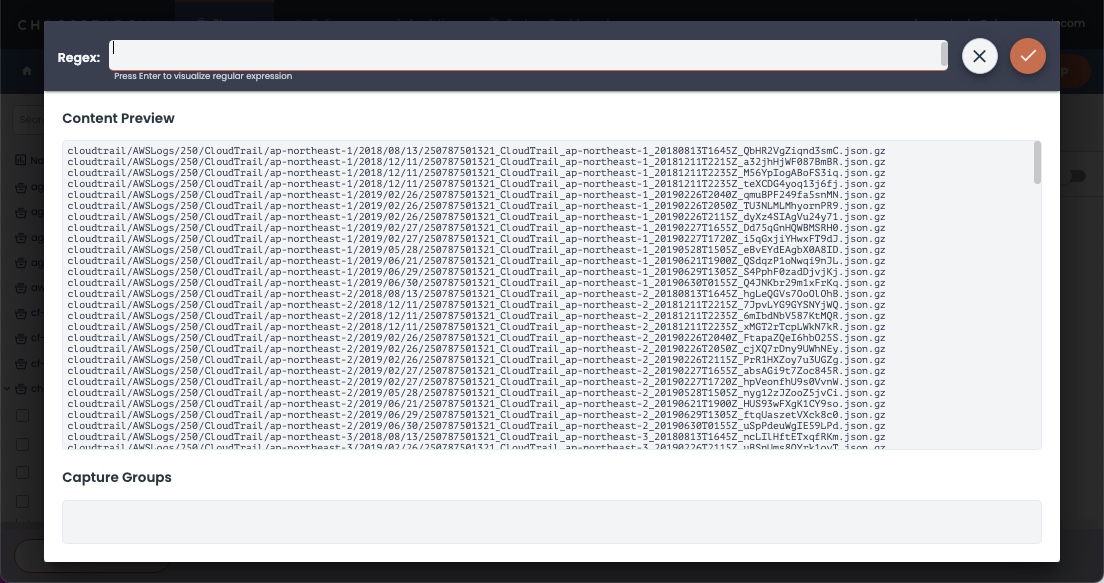Select the log line ending a32jhHjWF087BmBR.json.gz
The height and width of the screenshot is (583, 1104).
click(476, 162)
